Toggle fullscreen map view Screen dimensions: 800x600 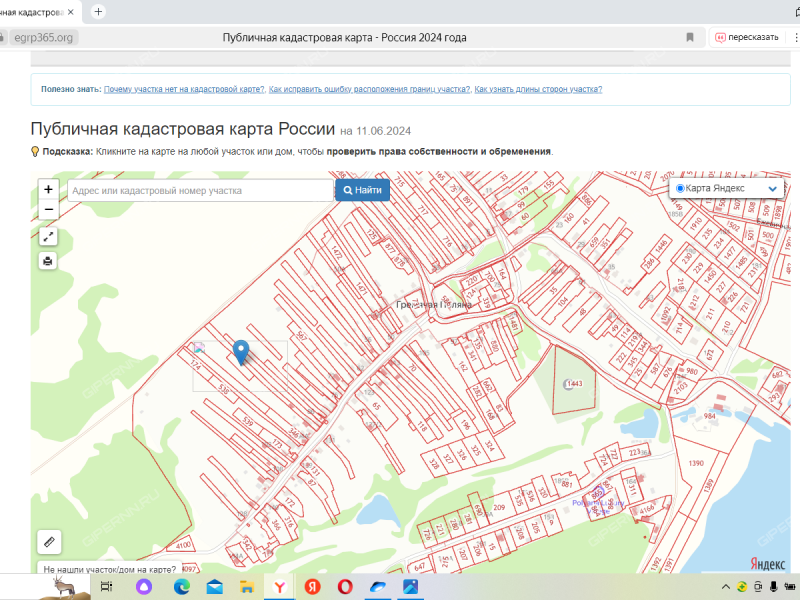coord(48,237)
